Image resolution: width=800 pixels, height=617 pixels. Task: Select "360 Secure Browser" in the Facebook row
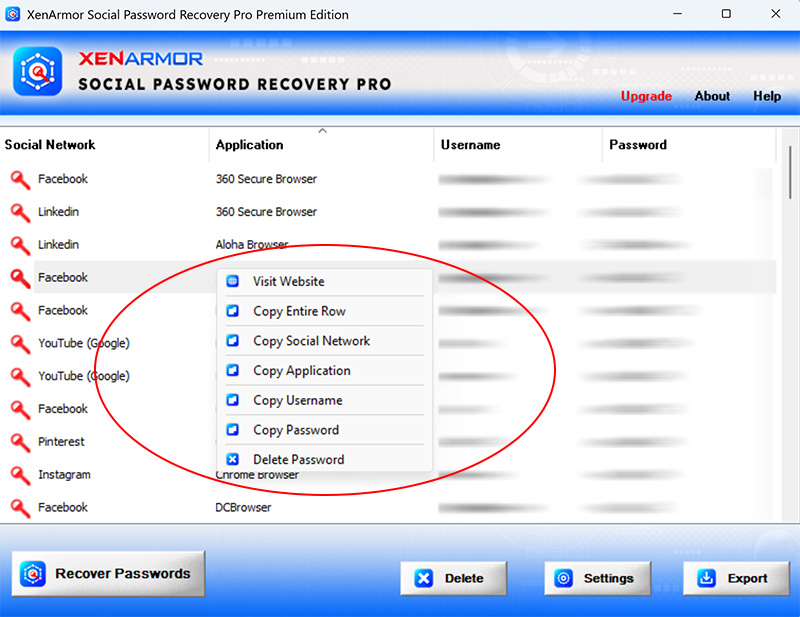pos(266,179)
